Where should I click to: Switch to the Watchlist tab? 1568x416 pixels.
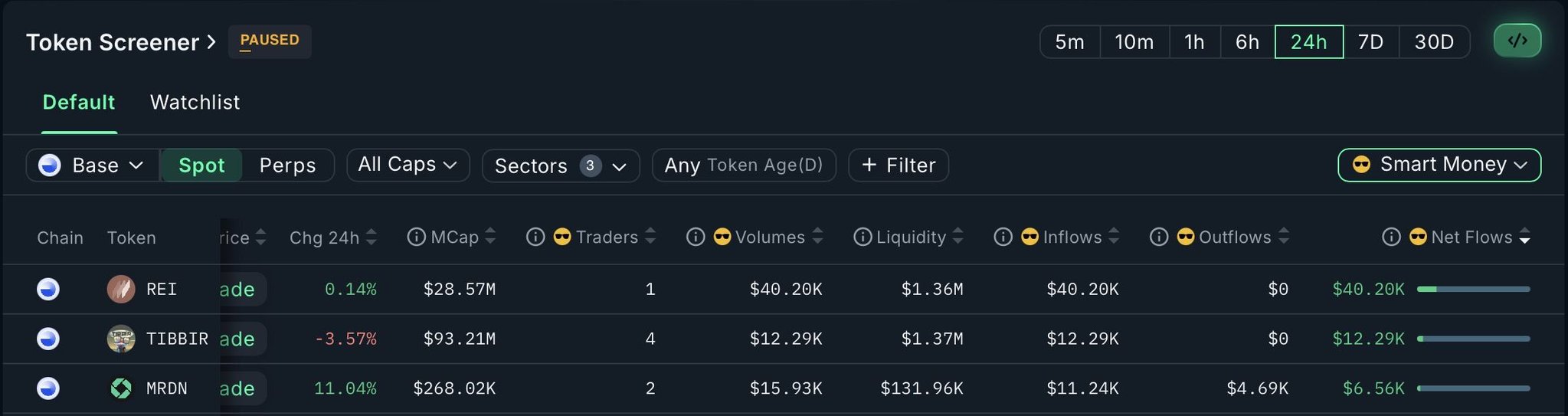(x=195, y=102)
